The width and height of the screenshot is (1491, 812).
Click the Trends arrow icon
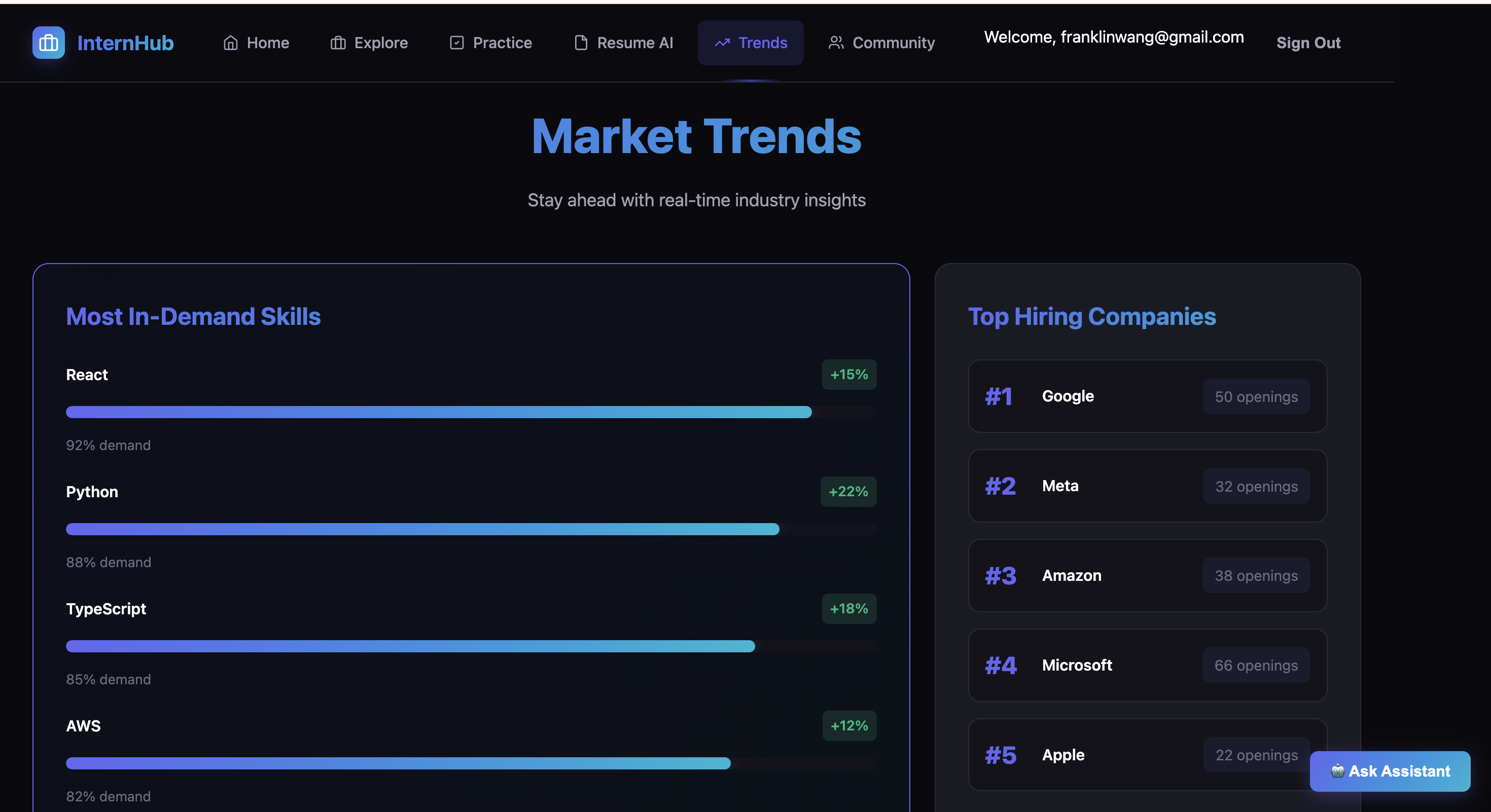coord(722,43)
